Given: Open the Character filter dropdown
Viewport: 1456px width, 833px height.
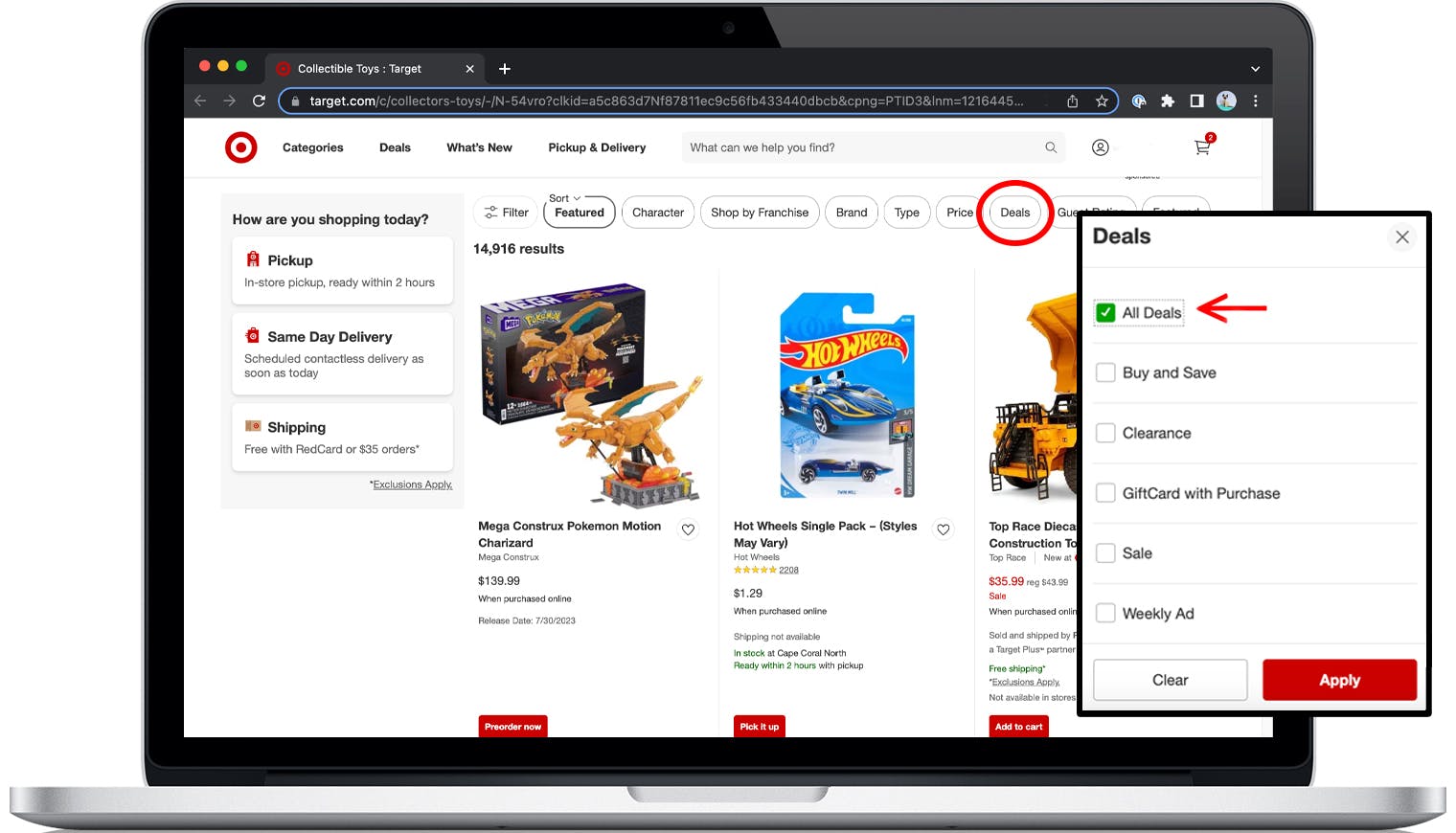Looking at the screenshot, I should pos(658,213).
